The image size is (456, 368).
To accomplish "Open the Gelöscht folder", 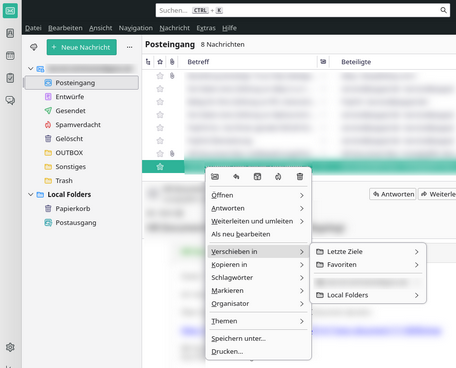I will (82, 139).
